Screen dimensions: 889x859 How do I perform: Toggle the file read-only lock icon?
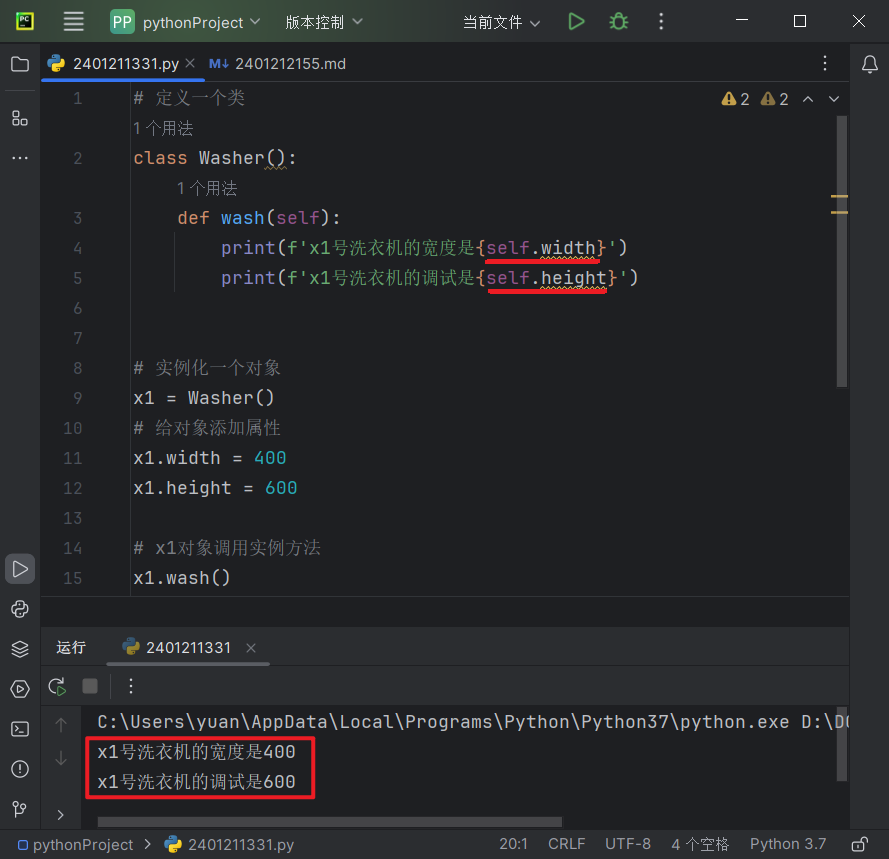[x=860, y=844]
